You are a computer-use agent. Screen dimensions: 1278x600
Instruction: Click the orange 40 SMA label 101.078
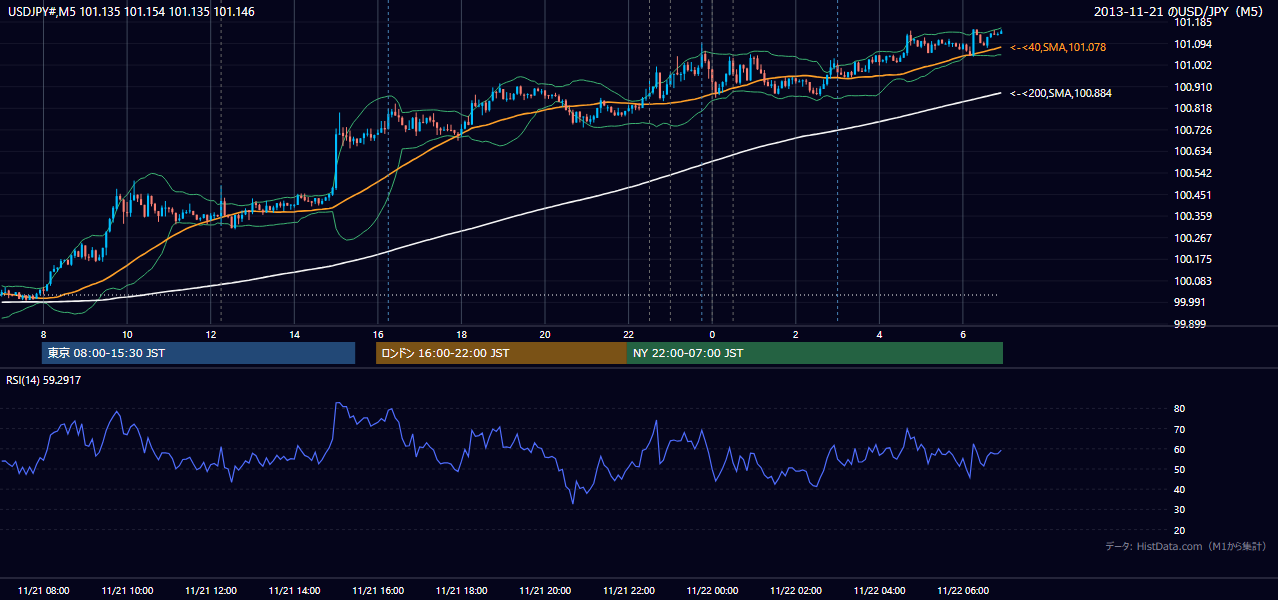point(1058,47)
